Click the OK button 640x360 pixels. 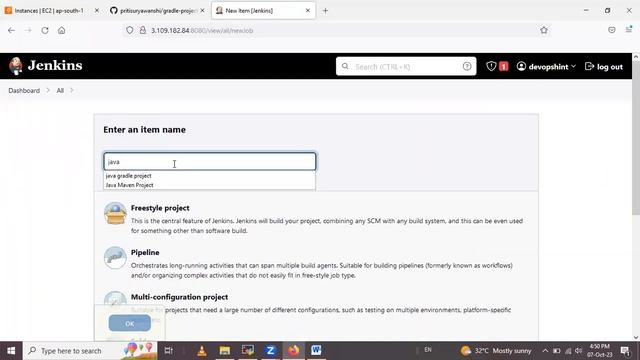[x=129, y=323]
